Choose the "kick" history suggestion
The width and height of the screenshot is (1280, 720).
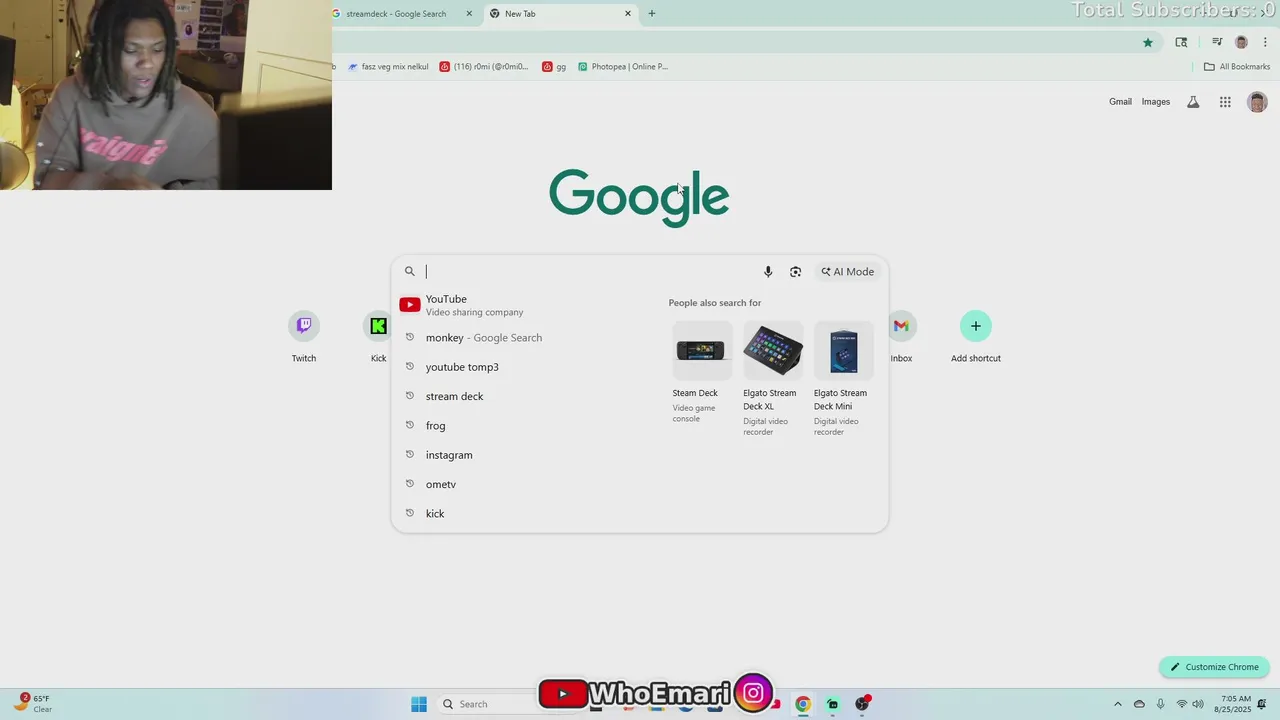pyautogui.click(x=520, y=513)
